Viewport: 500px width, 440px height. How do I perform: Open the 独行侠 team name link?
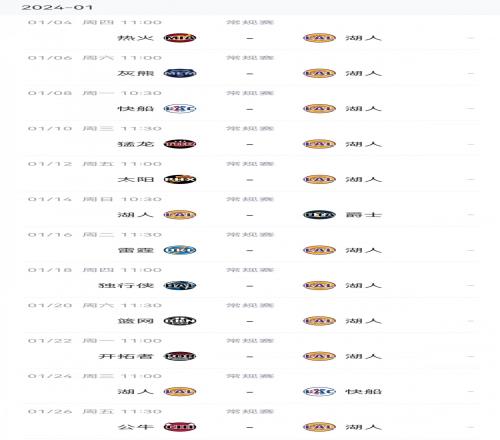pyautogui.click(x=126, y=285)
